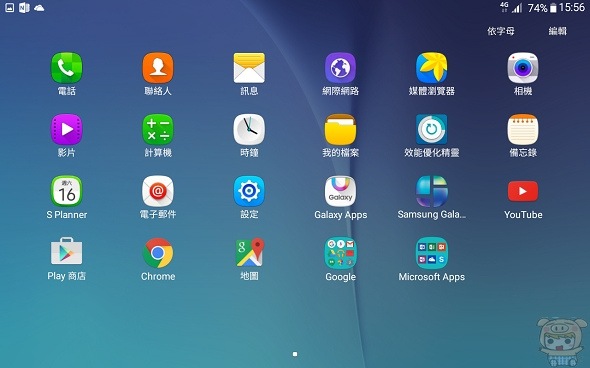Tap the A-Z sort (依字母) button
Screen dimensions: 590x368
501,31
